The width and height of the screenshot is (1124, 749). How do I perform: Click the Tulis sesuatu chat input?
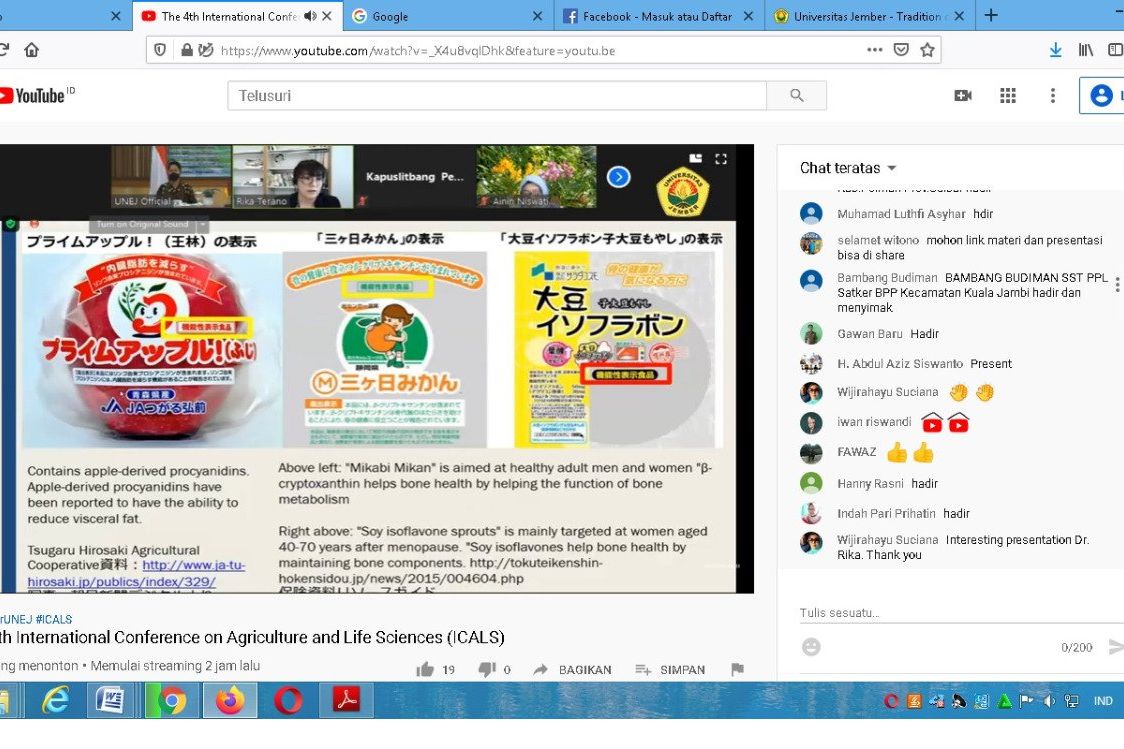click(x=961, y=613)
